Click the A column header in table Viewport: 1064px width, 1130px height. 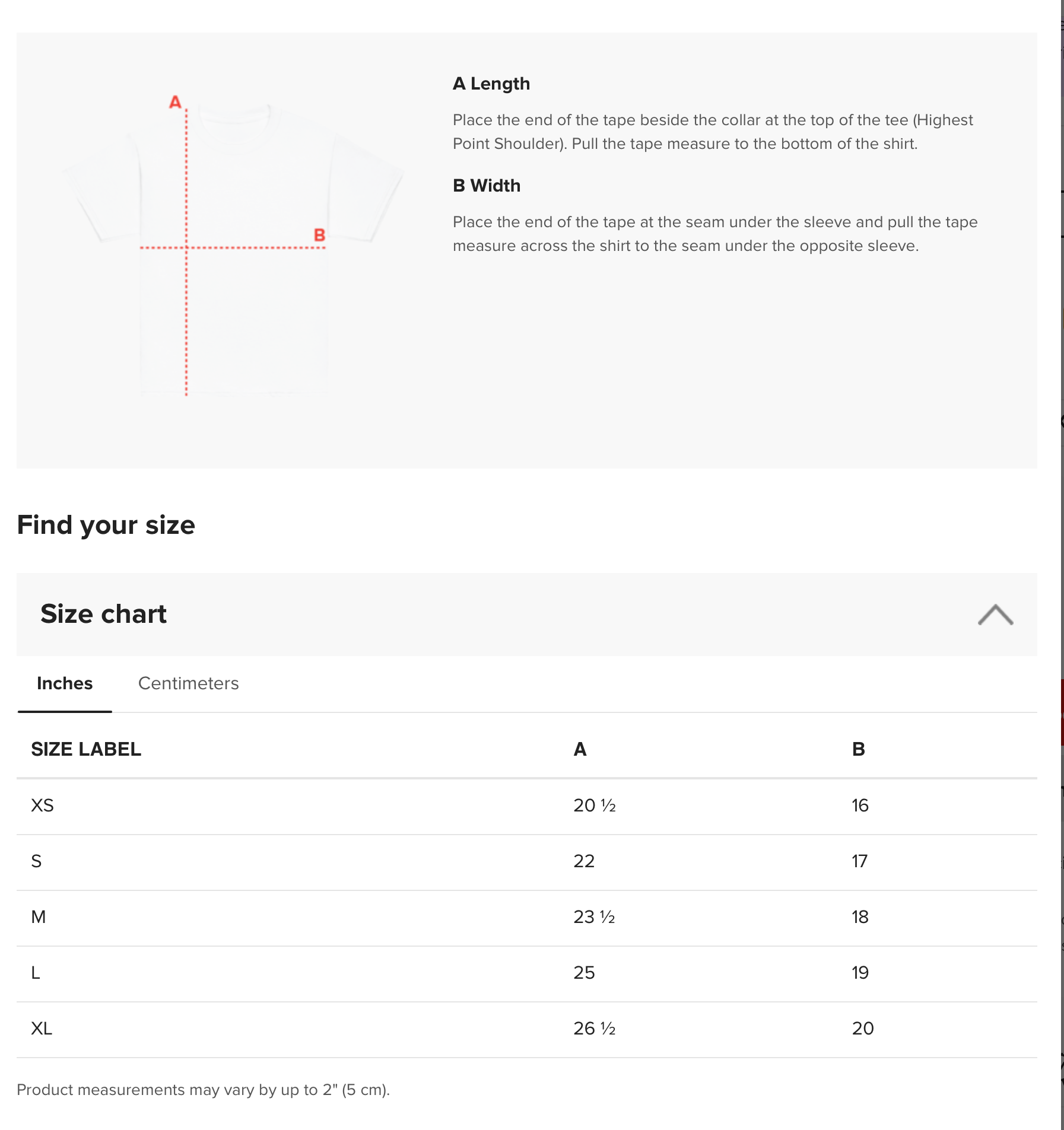point(580,749)
